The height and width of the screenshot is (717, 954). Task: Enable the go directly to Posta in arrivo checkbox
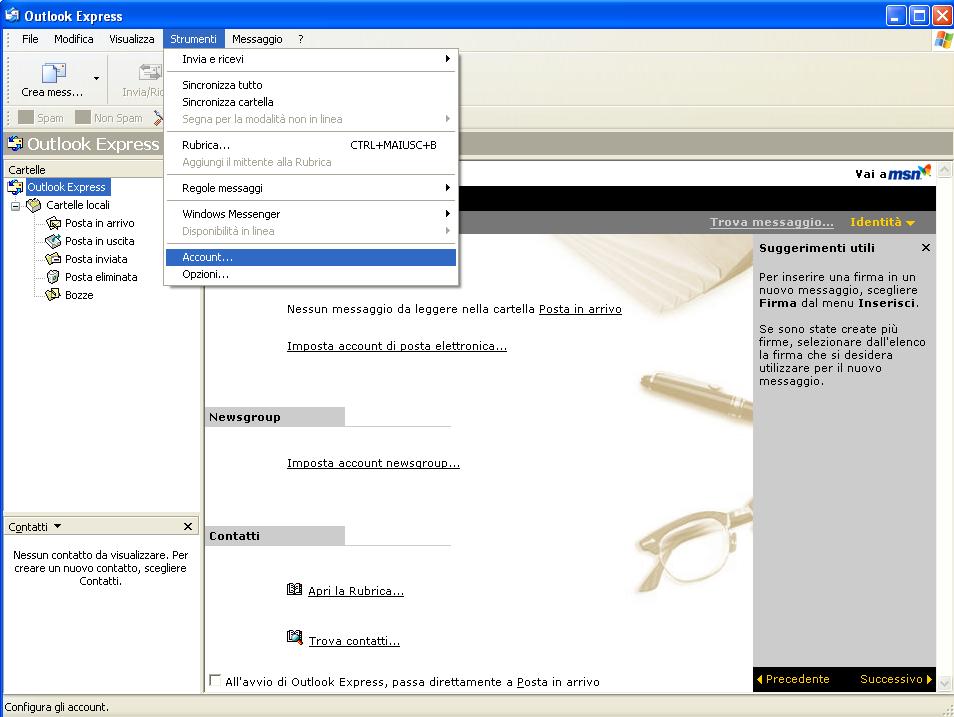(215, 680)
